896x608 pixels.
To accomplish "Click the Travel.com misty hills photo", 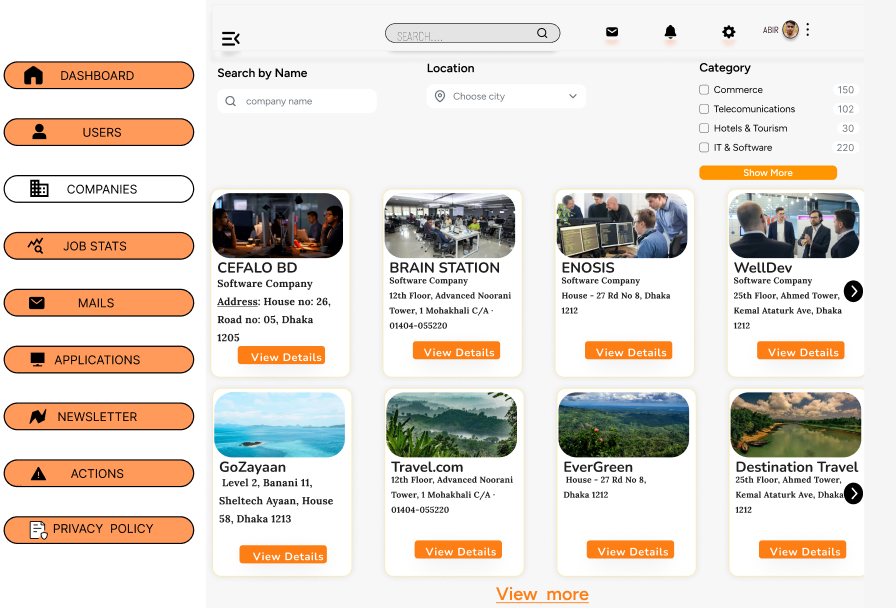I will [451, 425].
